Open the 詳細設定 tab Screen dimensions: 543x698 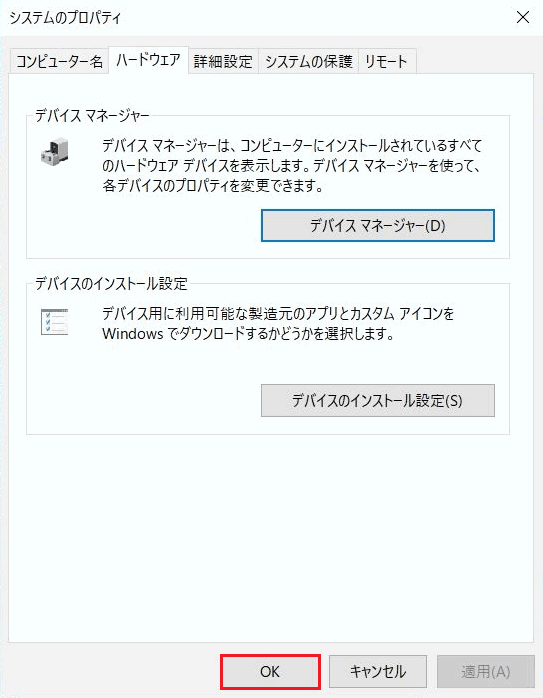(x=223, y=61)
